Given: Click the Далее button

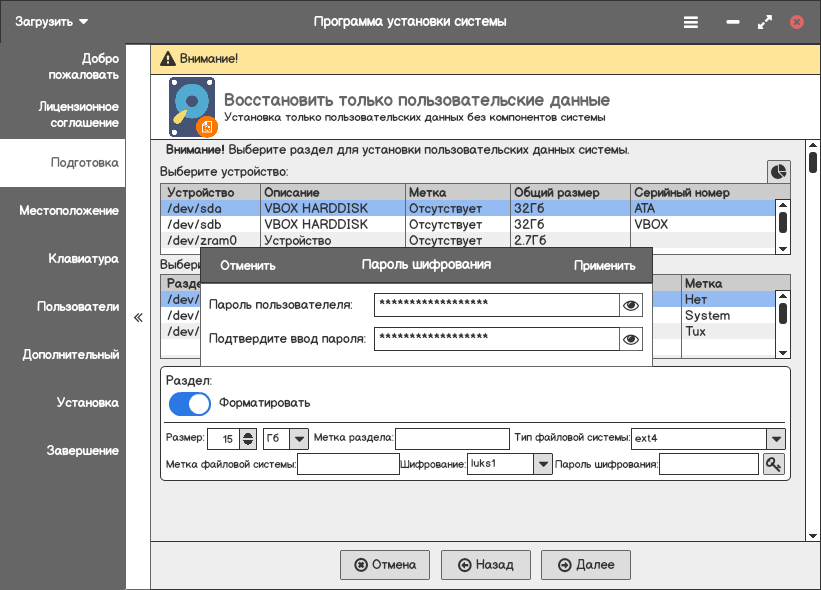Looking at the screenshot, I should tap(586, 565).
